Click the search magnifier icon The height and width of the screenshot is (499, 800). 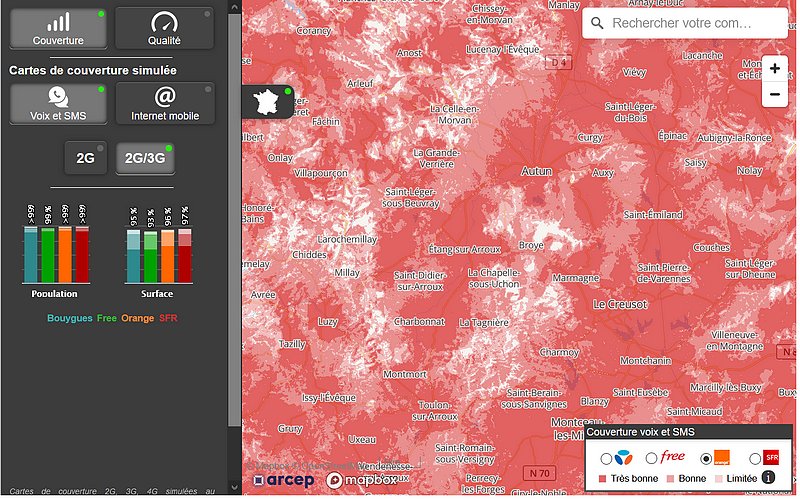pyautogui.click(x=597, y=23)
